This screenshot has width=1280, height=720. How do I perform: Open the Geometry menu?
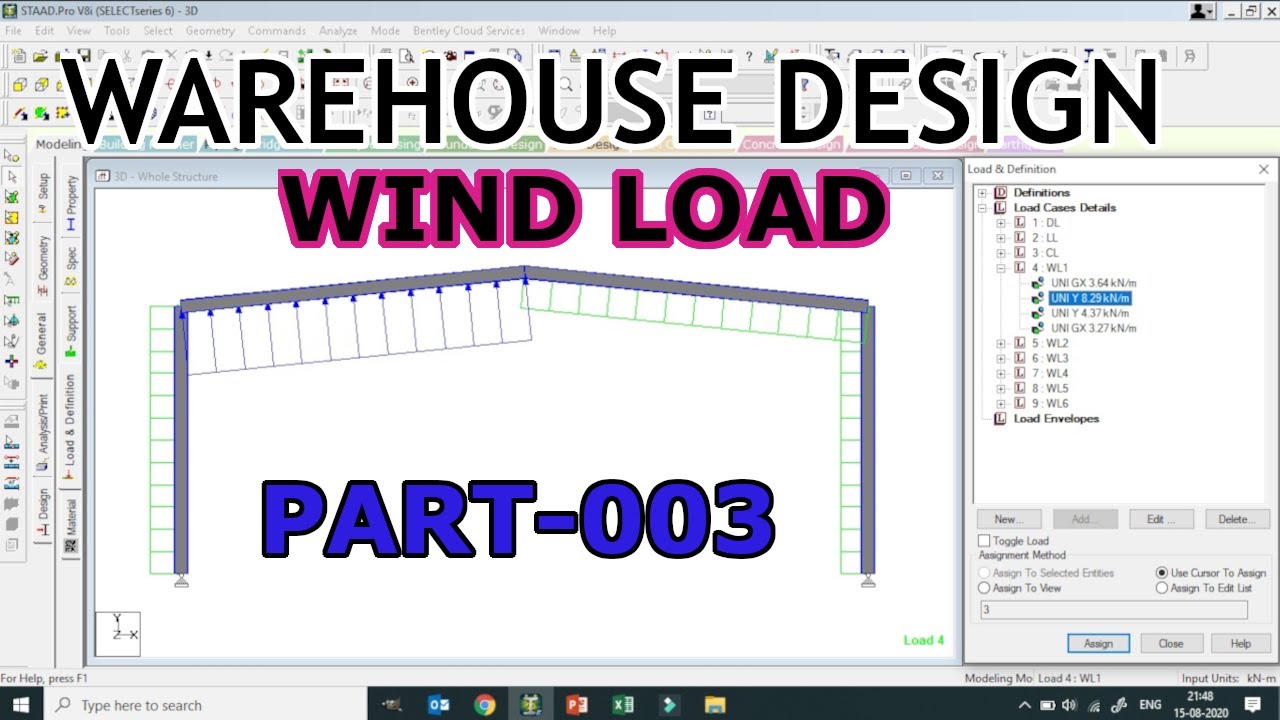210,31
